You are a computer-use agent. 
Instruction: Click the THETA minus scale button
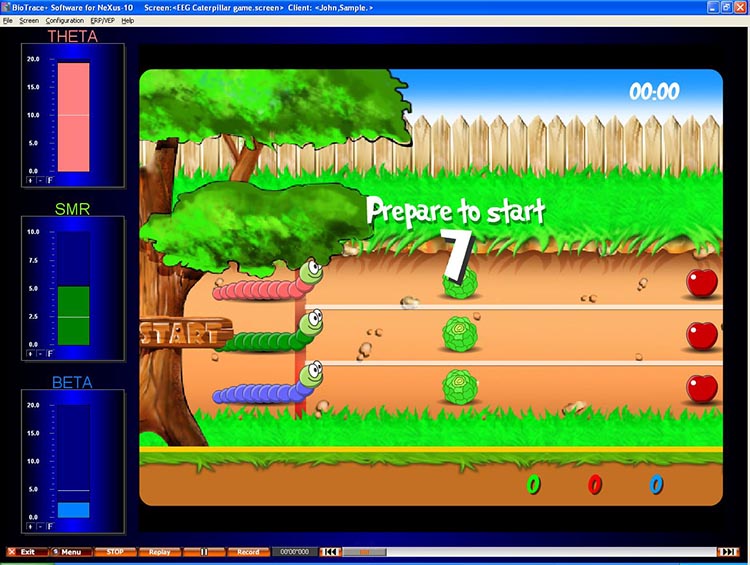[x=40, y=180]
